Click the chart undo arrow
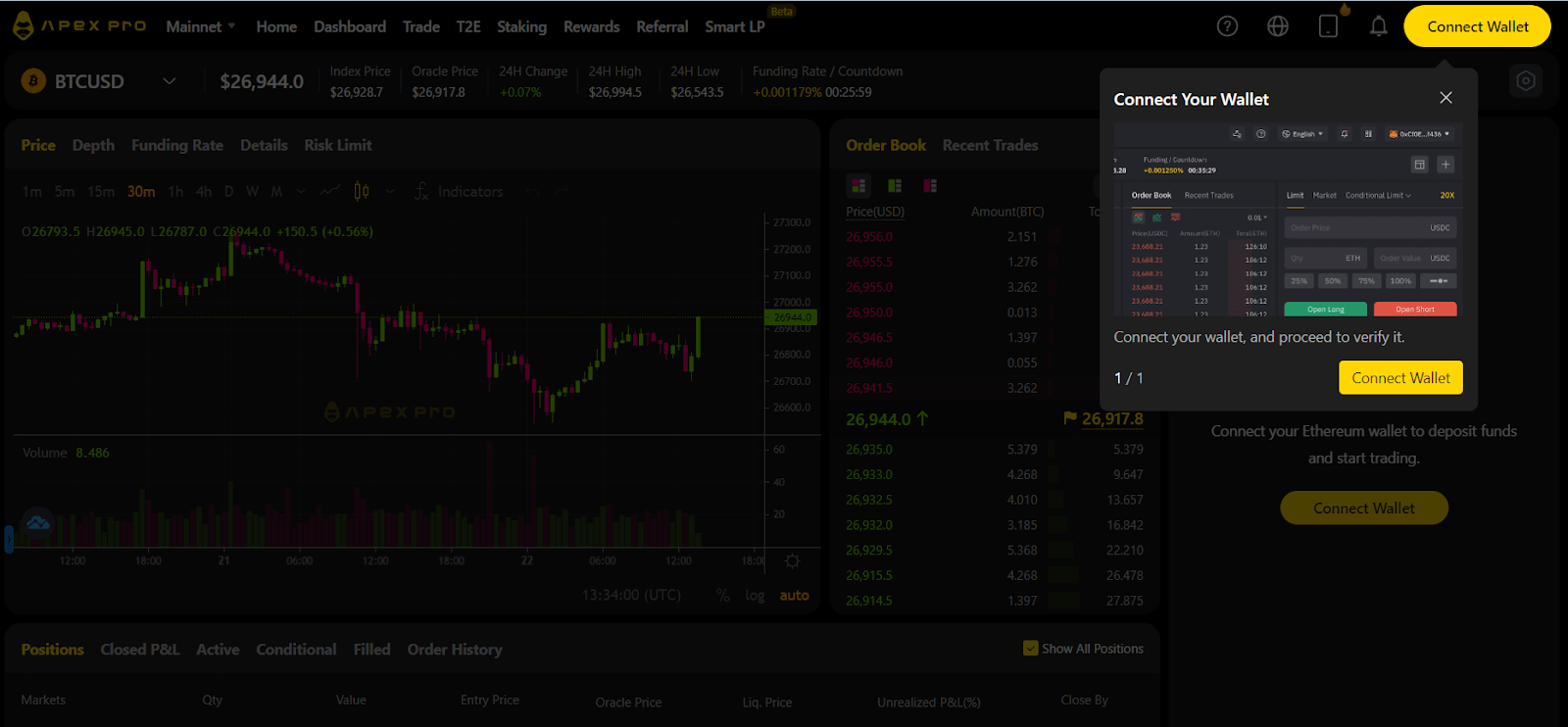Screen dimensions: 1568x727 [532, 191]
